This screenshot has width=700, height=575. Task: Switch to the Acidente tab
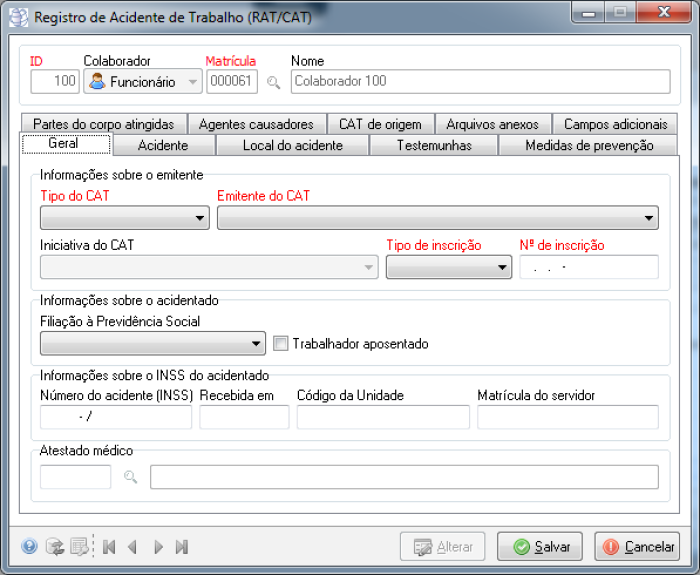tap(162, 146)
